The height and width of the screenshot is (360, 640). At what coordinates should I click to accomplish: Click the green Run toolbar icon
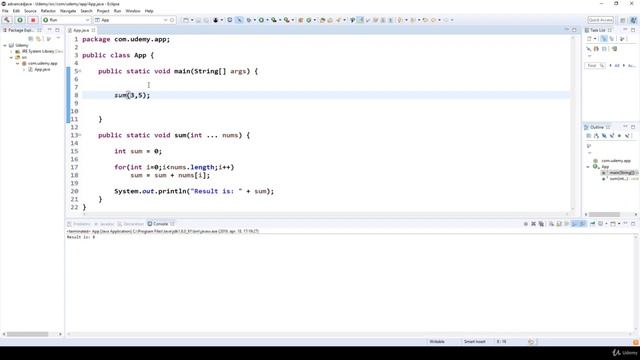261,20
